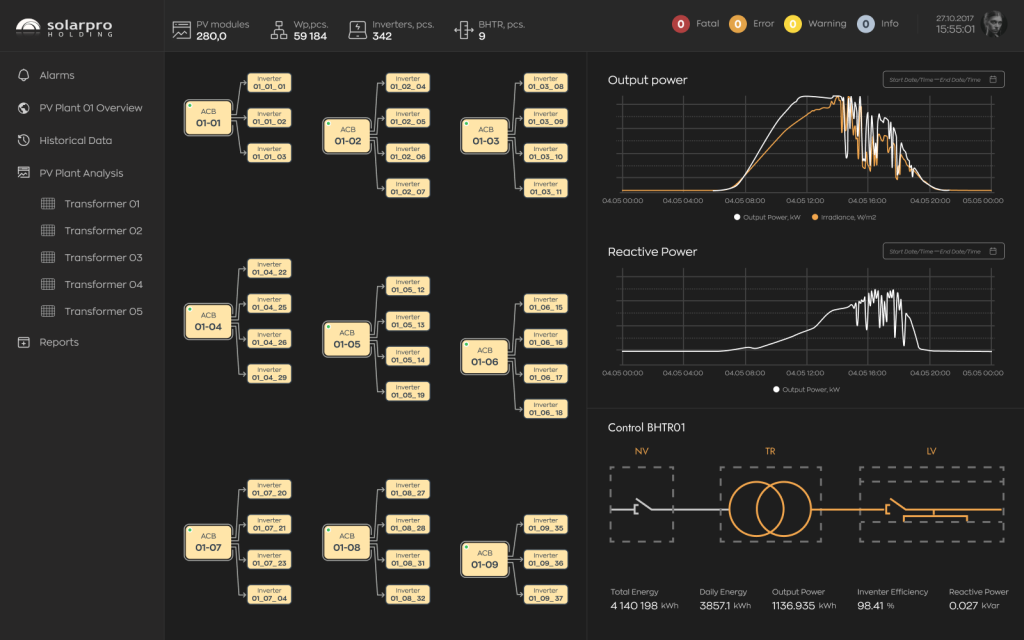Open Transformer 03 in sidebar
Viewport: 1024px width, 640px height.
coord(103,258)
